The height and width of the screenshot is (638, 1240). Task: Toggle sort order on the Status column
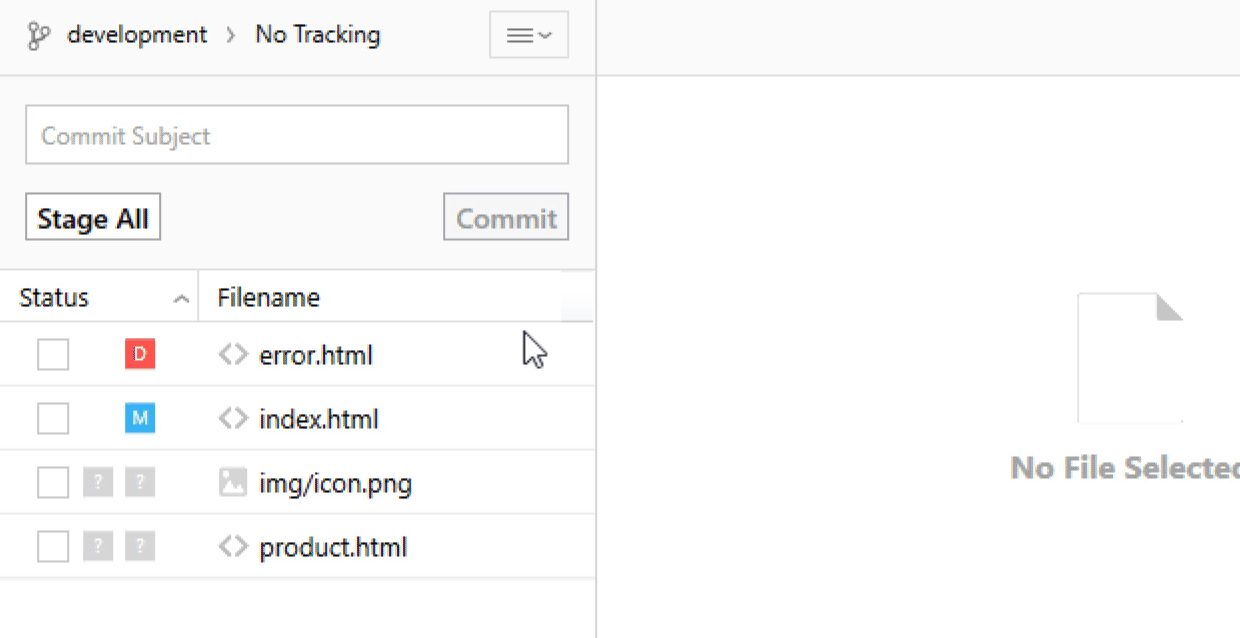pos(98,298)
